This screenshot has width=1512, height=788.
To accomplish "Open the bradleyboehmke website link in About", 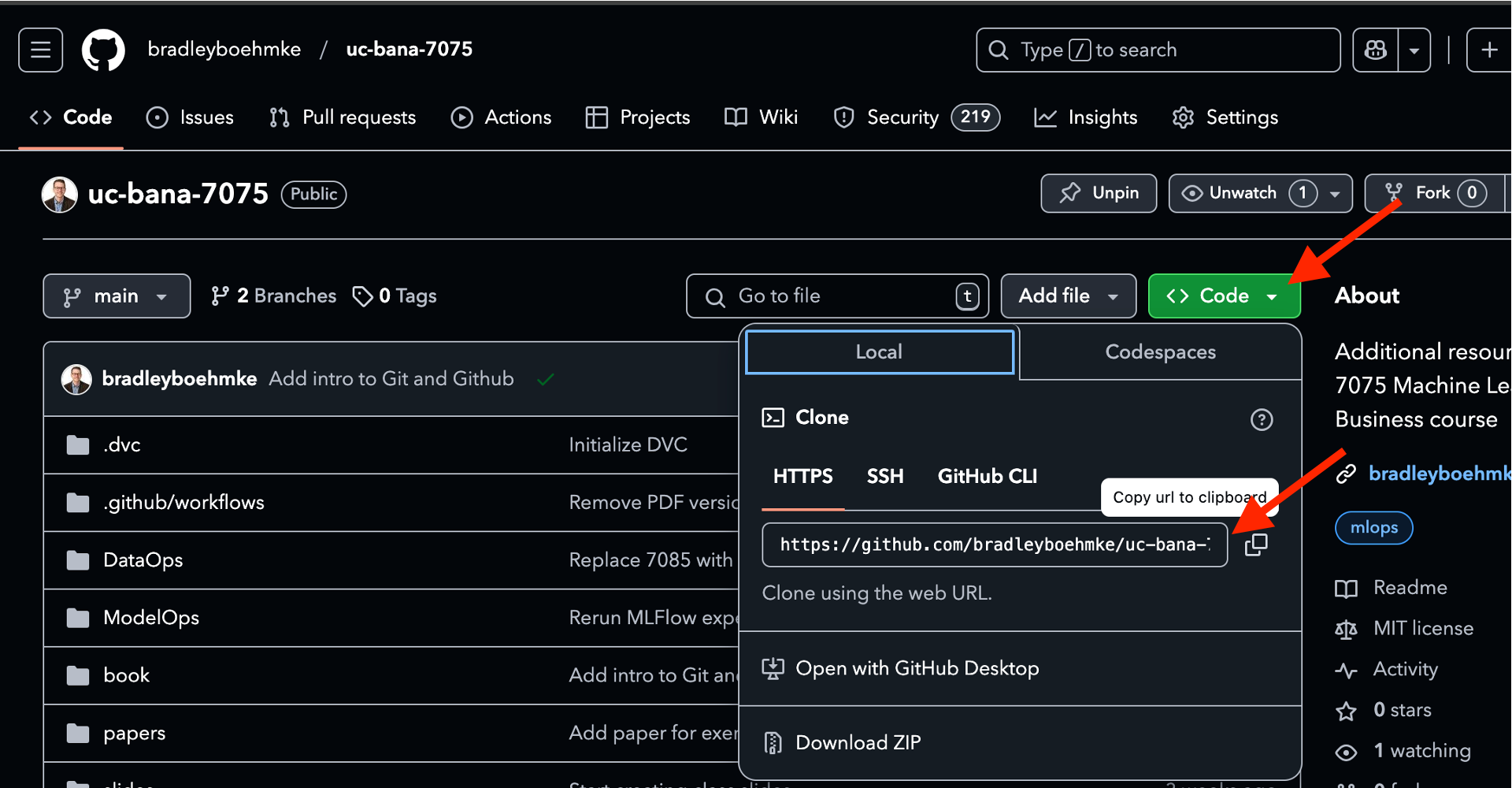I will click(x=1440, y=474).
